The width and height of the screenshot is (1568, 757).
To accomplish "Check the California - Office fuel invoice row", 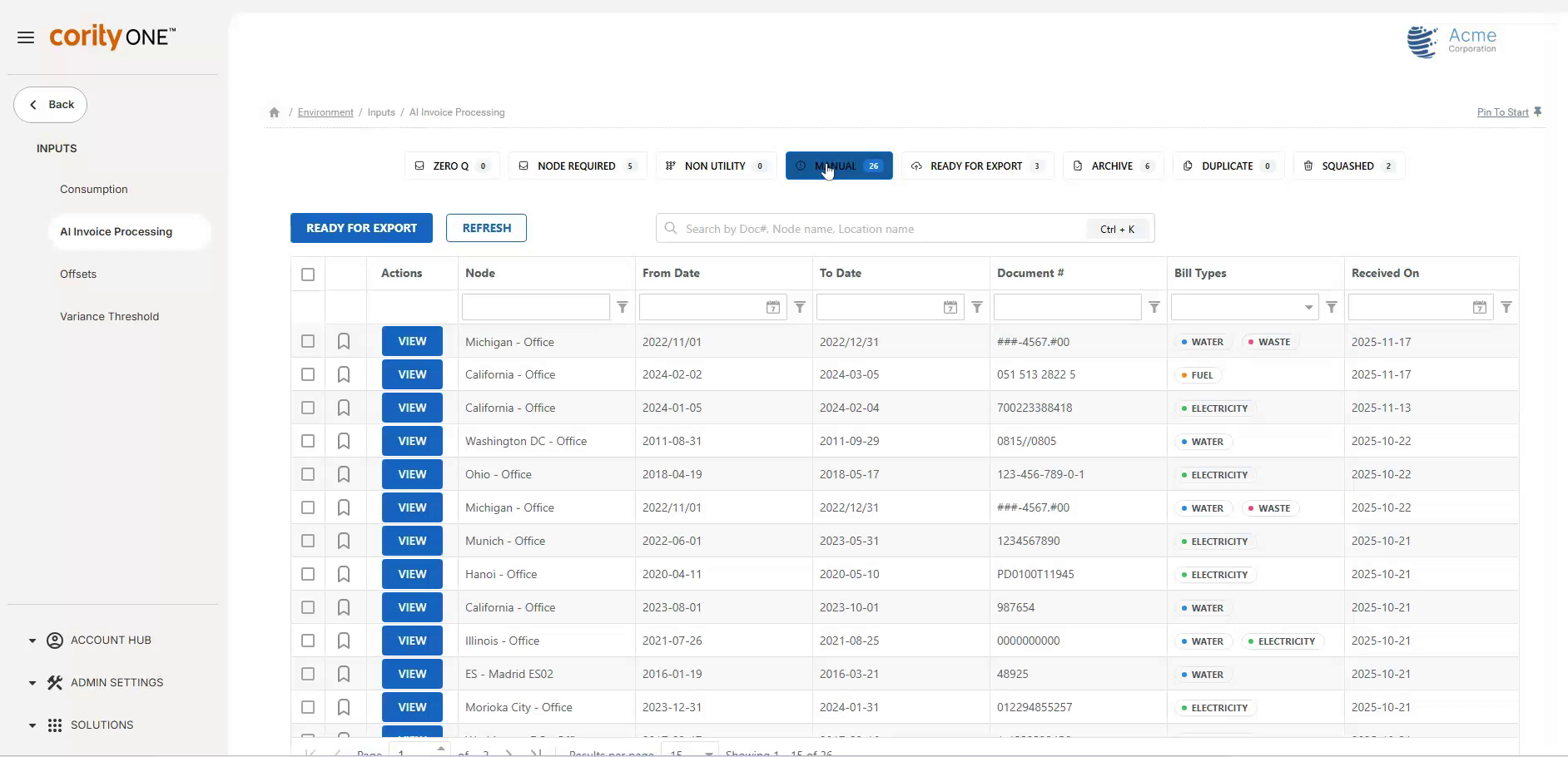I will [x=307, y=374].
